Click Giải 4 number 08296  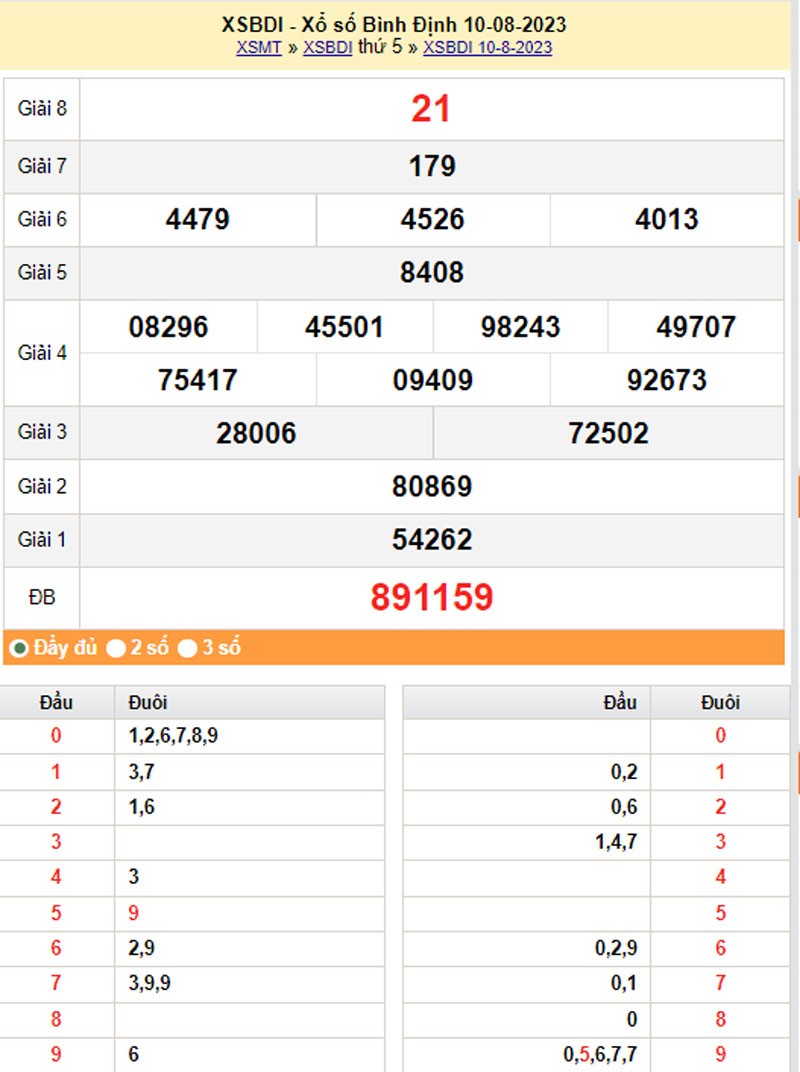168,327
